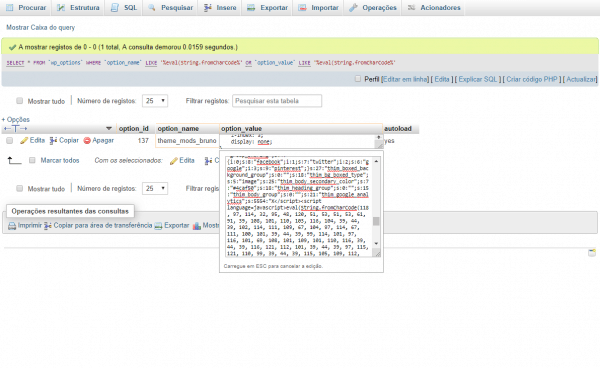The image size is (600, 368).
Task: Click the Copiar para área de transferência icon
Action: [48, 226]
